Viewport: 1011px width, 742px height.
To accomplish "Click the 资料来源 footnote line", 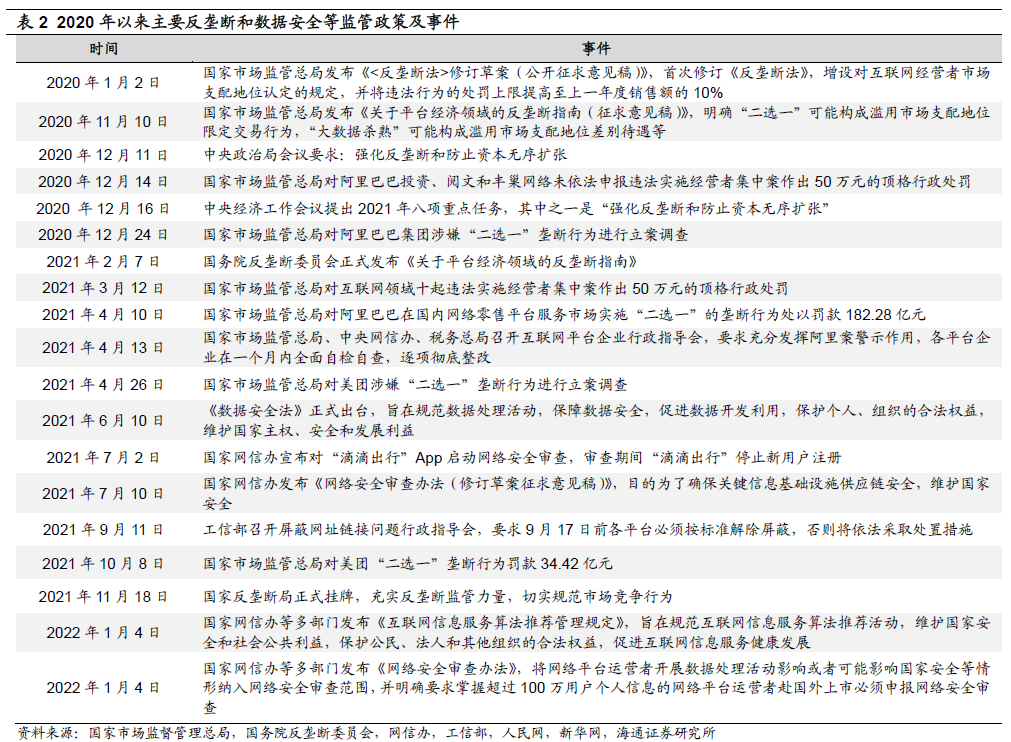I will pyautogui.click(x=367, y=733).
